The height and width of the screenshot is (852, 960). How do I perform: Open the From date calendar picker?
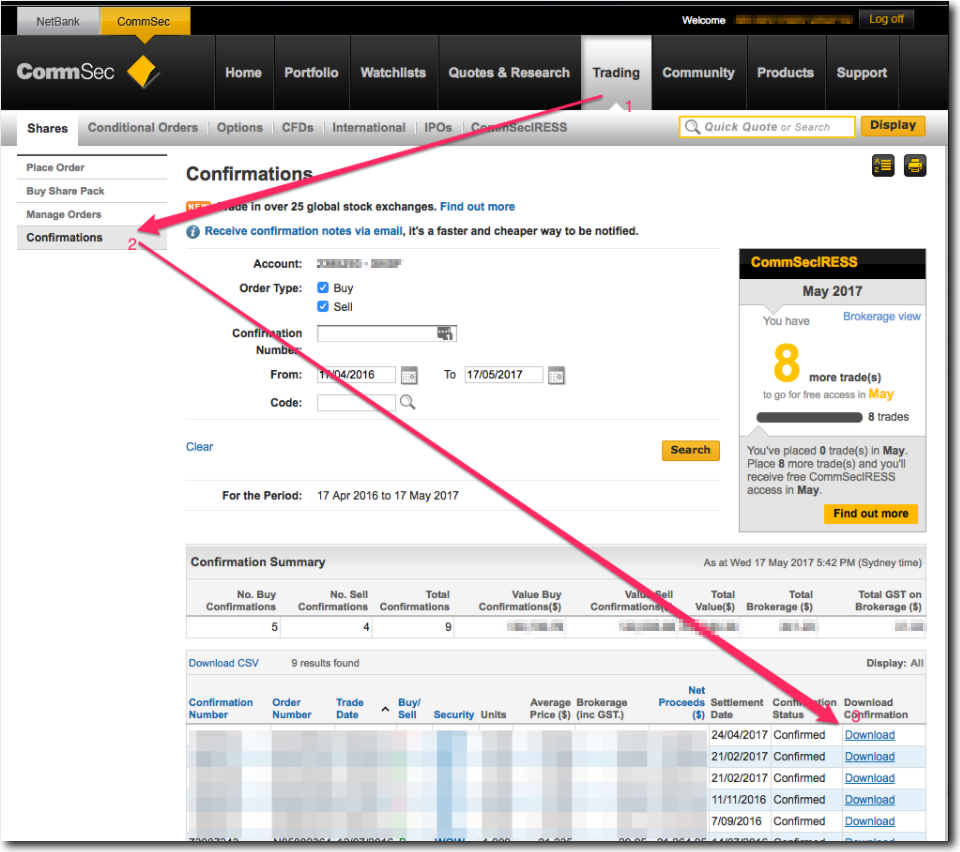pyautogui.click(x=409, y=376)
